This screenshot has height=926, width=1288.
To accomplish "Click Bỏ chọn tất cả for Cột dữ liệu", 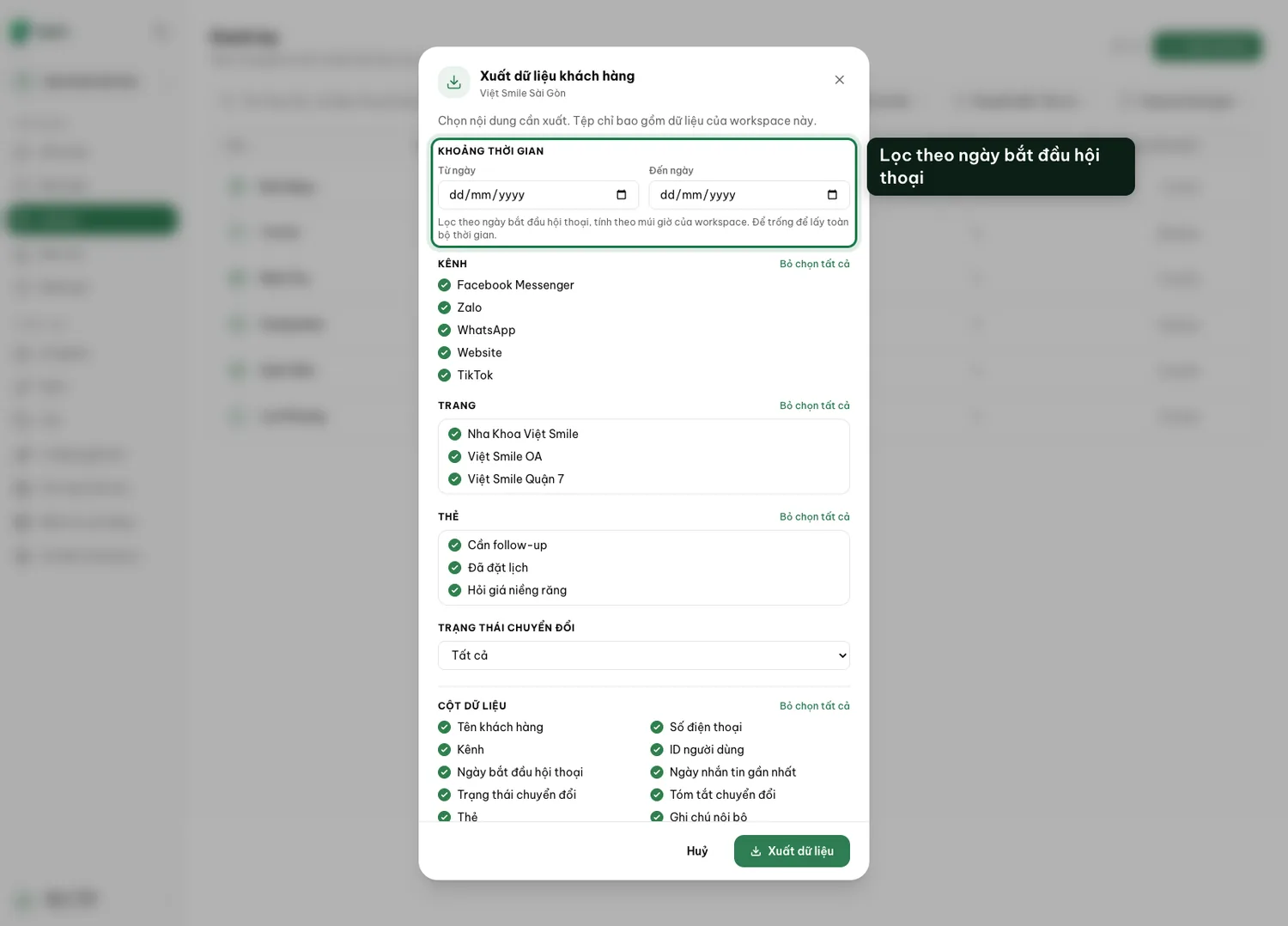I will coord(814,706).
